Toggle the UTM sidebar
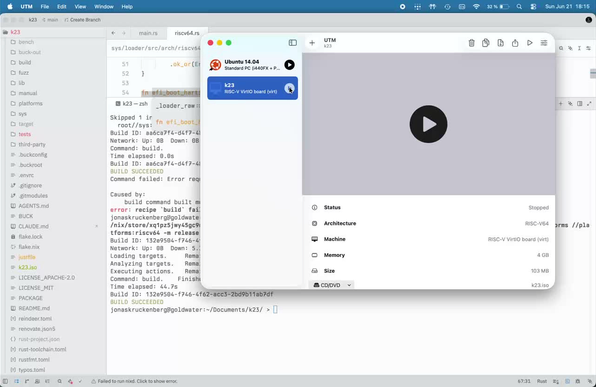Screen dimensions: 596x387 point(293,43)
